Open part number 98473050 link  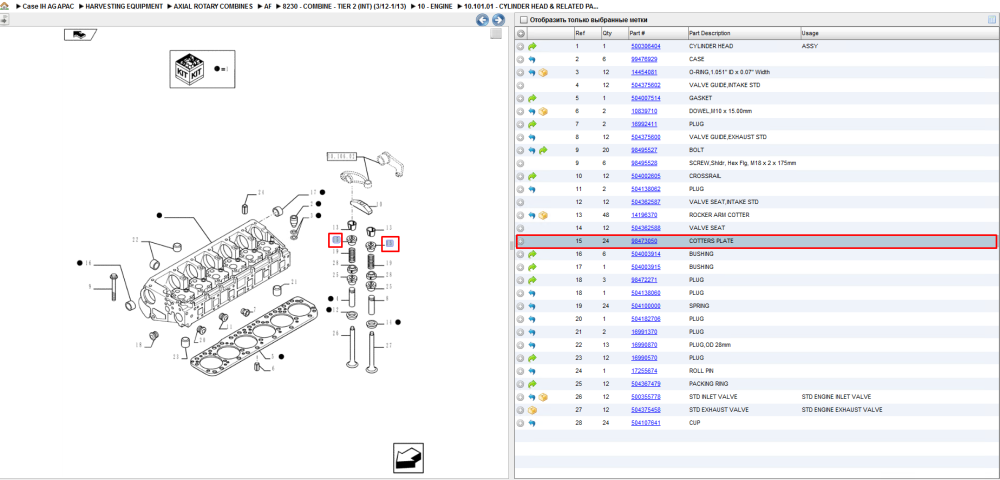click(644, 241)
